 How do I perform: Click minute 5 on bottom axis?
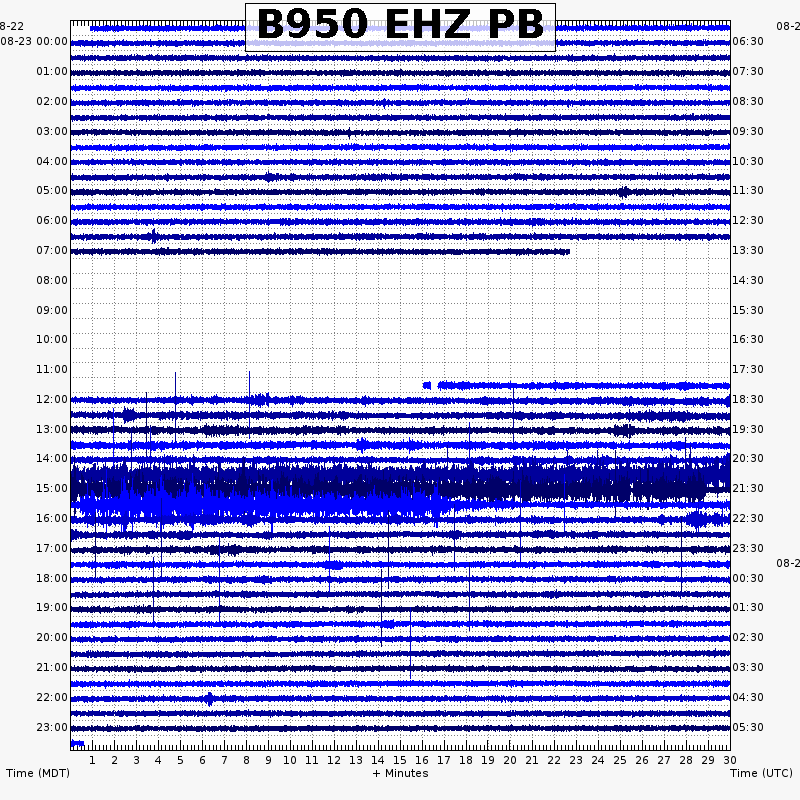click(180, 760)
